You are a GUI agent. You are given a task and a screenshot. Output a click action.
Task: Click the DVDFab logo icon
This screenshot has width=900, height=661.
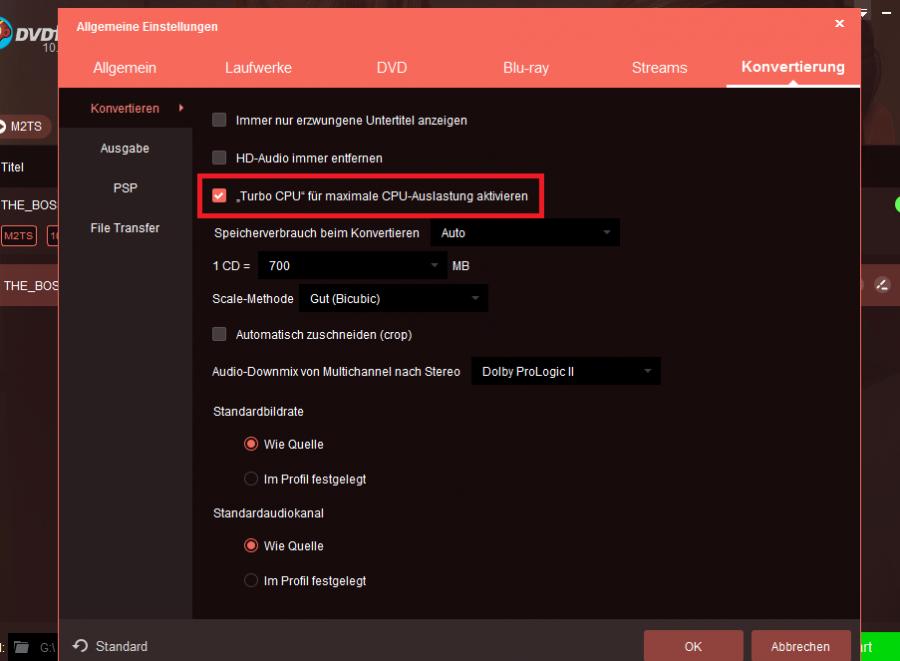click(20, 38)
